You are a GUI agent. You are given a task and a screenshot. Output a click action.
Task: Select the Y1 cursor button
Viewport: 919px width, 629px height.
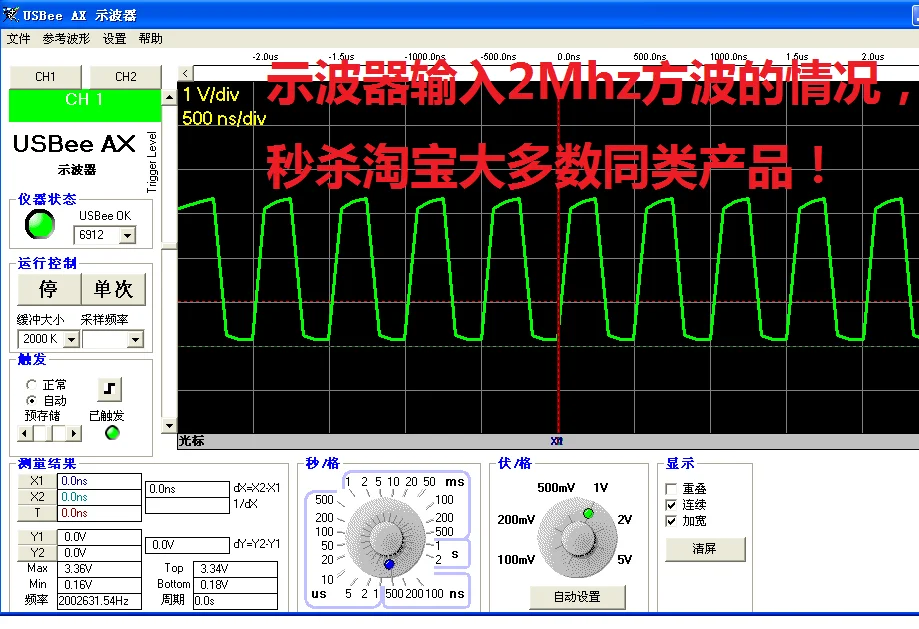(x=37, y=536)
